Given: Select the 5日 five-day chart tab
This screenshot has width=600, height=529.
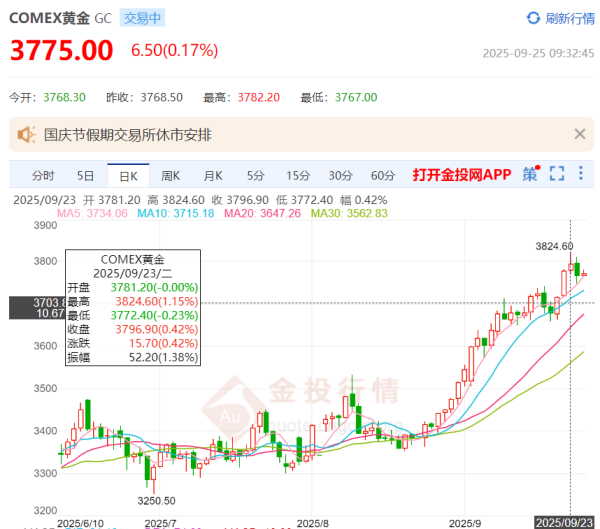Looking at the screenshot, I should click(86, 175).
